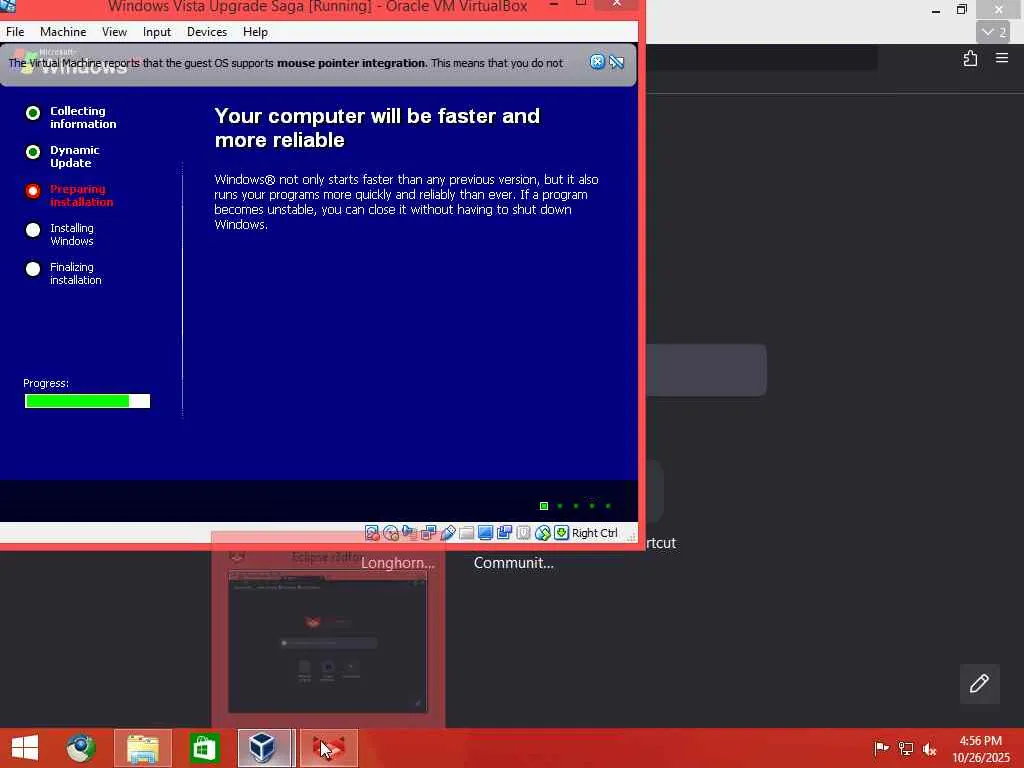Open the hard disk activity indicator in VirtualBox status bar
Image resolution: width=1024 pixels, height=768 pixels.
point(372,533)
